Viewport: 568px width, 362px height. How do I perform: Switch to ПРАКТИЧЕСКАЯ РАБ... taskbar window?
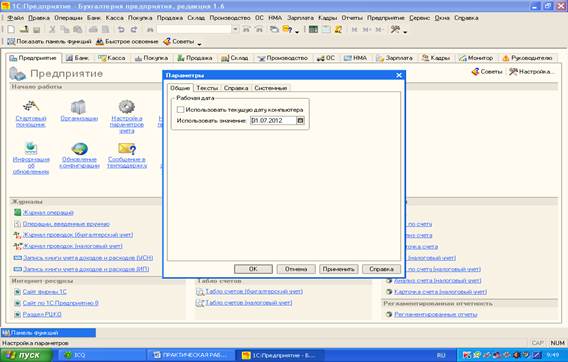click(x=191, y=355)
